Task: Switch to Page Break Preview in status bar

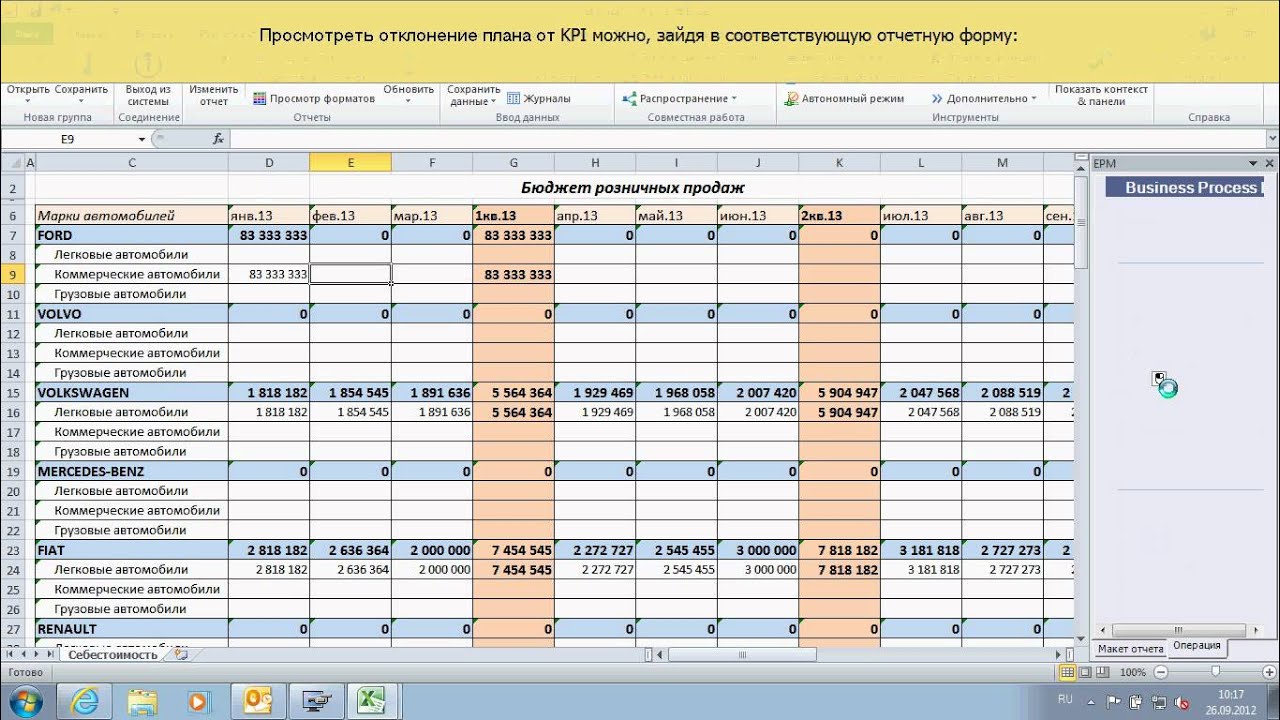Action: tap(1101, 673)
